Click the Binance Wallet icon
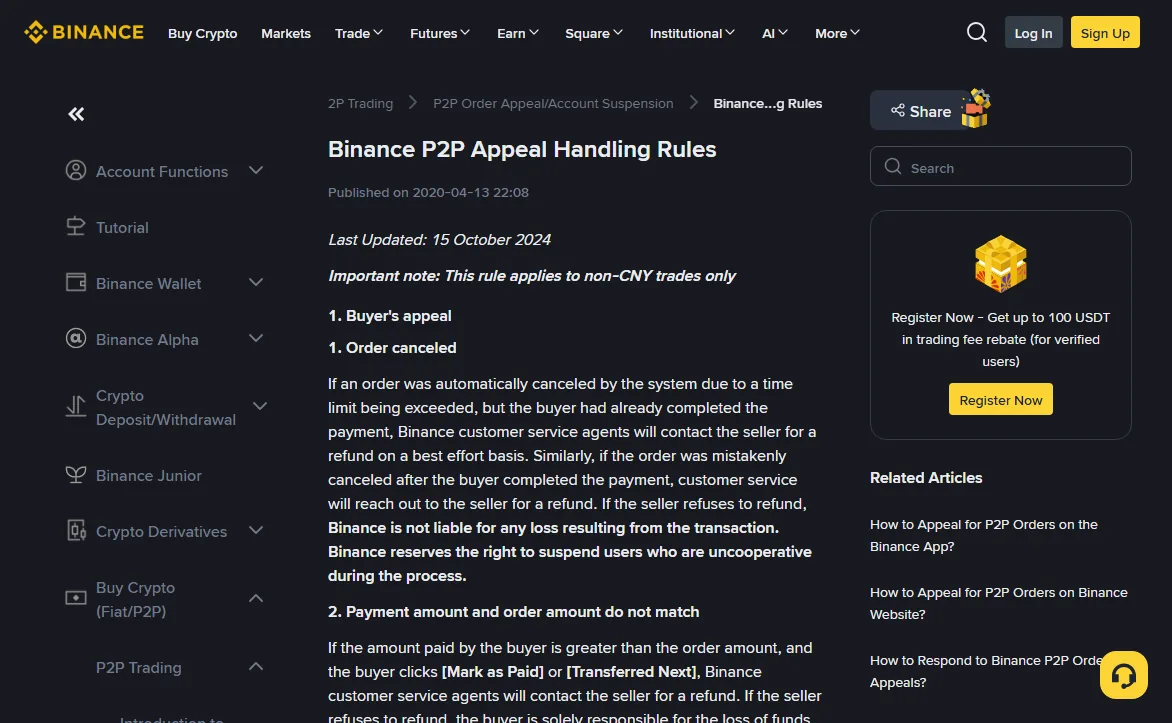Image resolution: width=1172 pixels, height=723 pixels. pyautogui.click(x=75, y=283)
